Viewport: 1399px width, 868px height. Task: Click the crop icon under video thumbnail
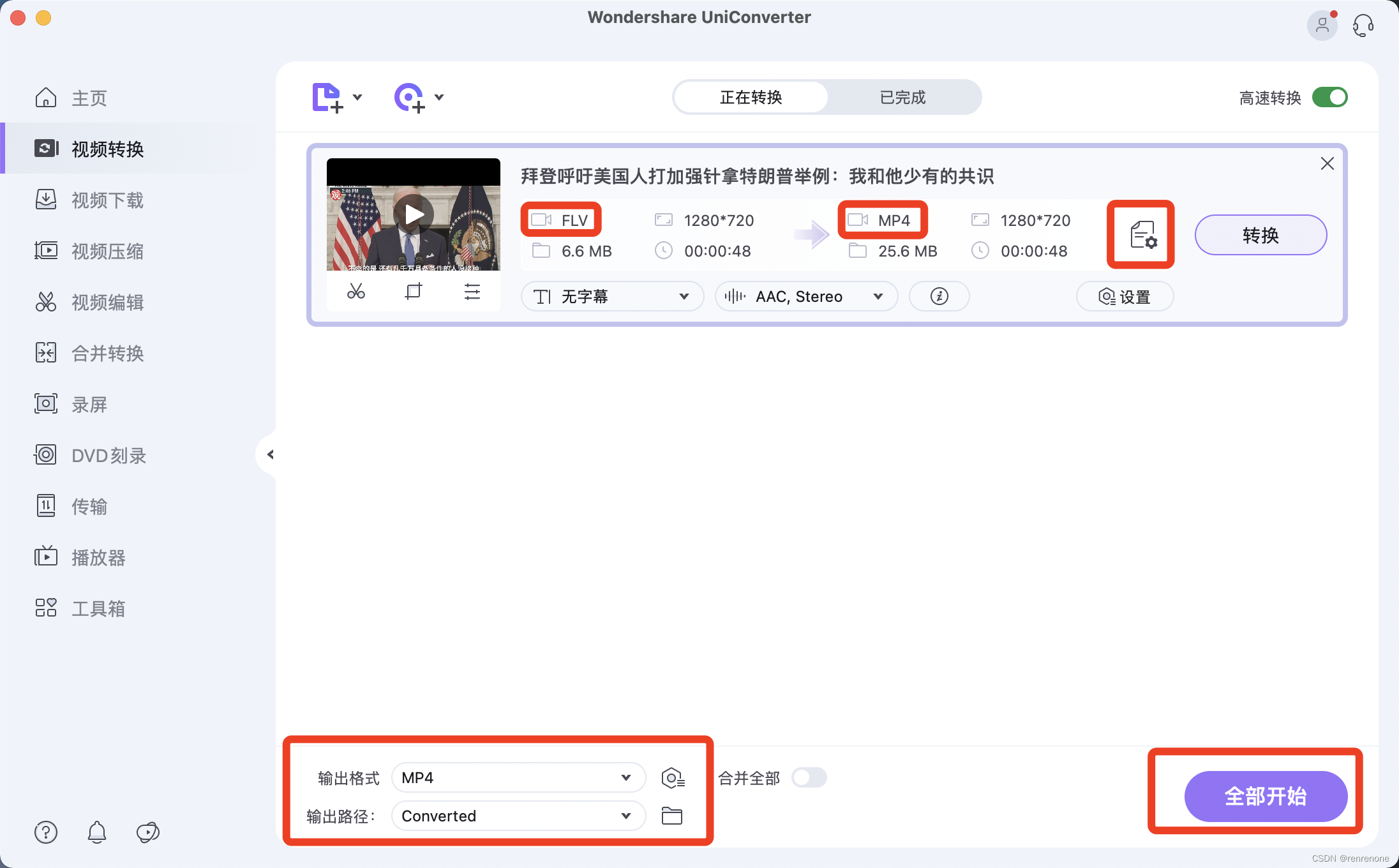(414, 292)
